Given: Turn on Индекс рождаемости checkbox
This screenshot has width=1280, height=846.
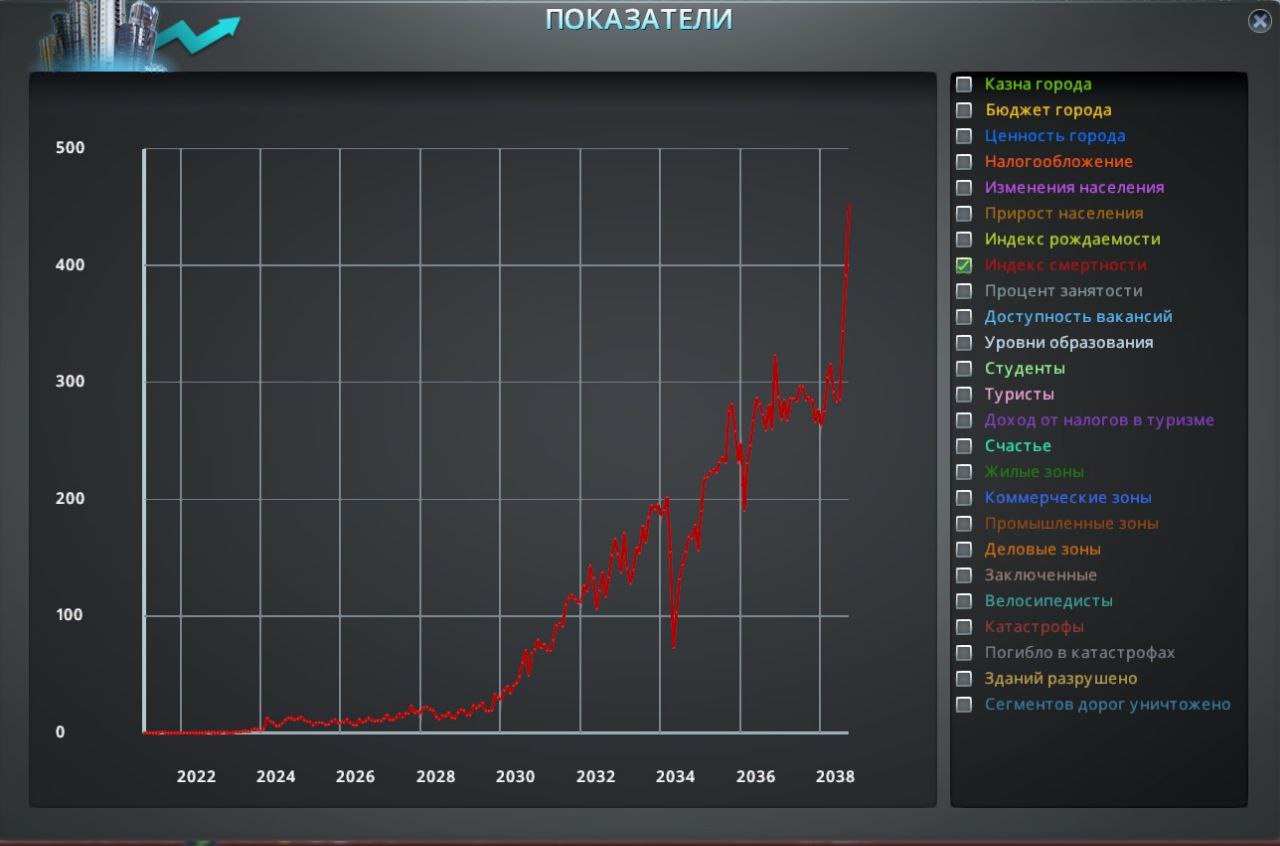Looking at the screenshot, I should [964, 239].
